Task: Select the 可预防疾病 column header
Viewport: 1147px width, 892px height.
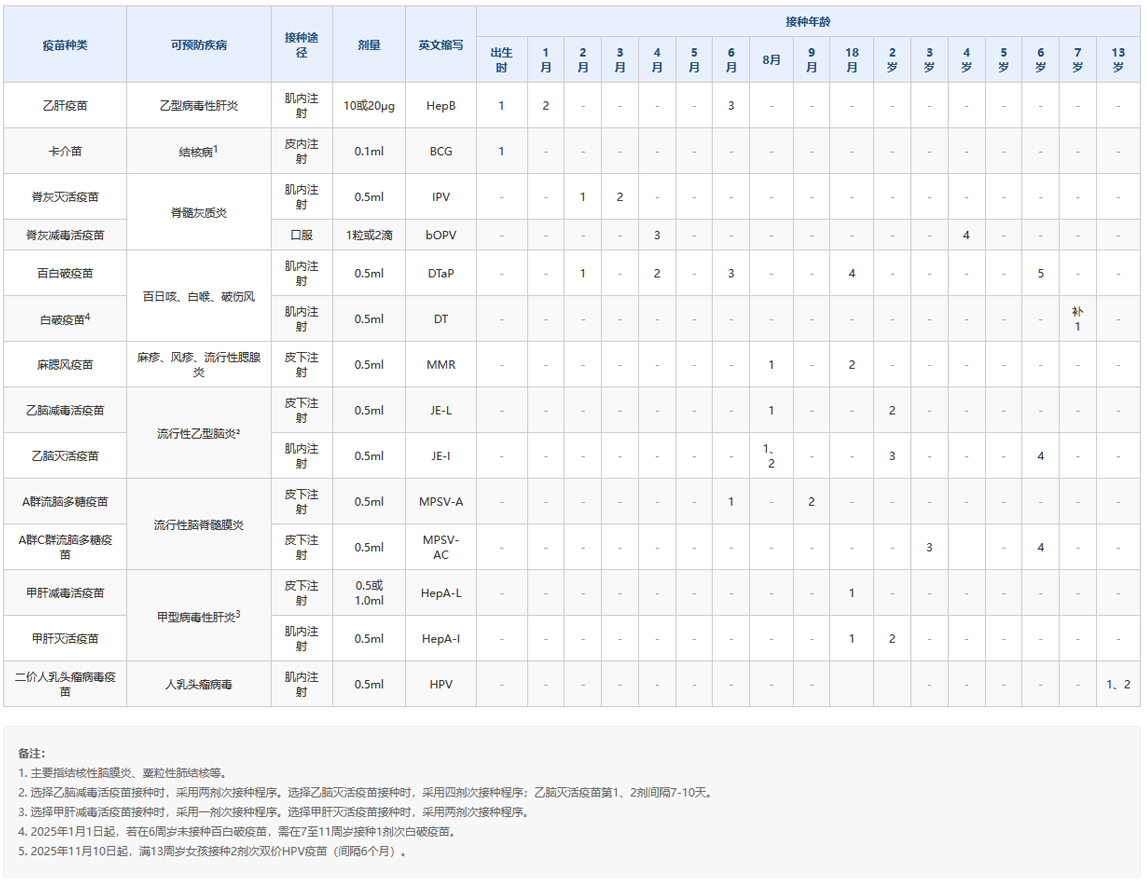Action: [199, 45]
